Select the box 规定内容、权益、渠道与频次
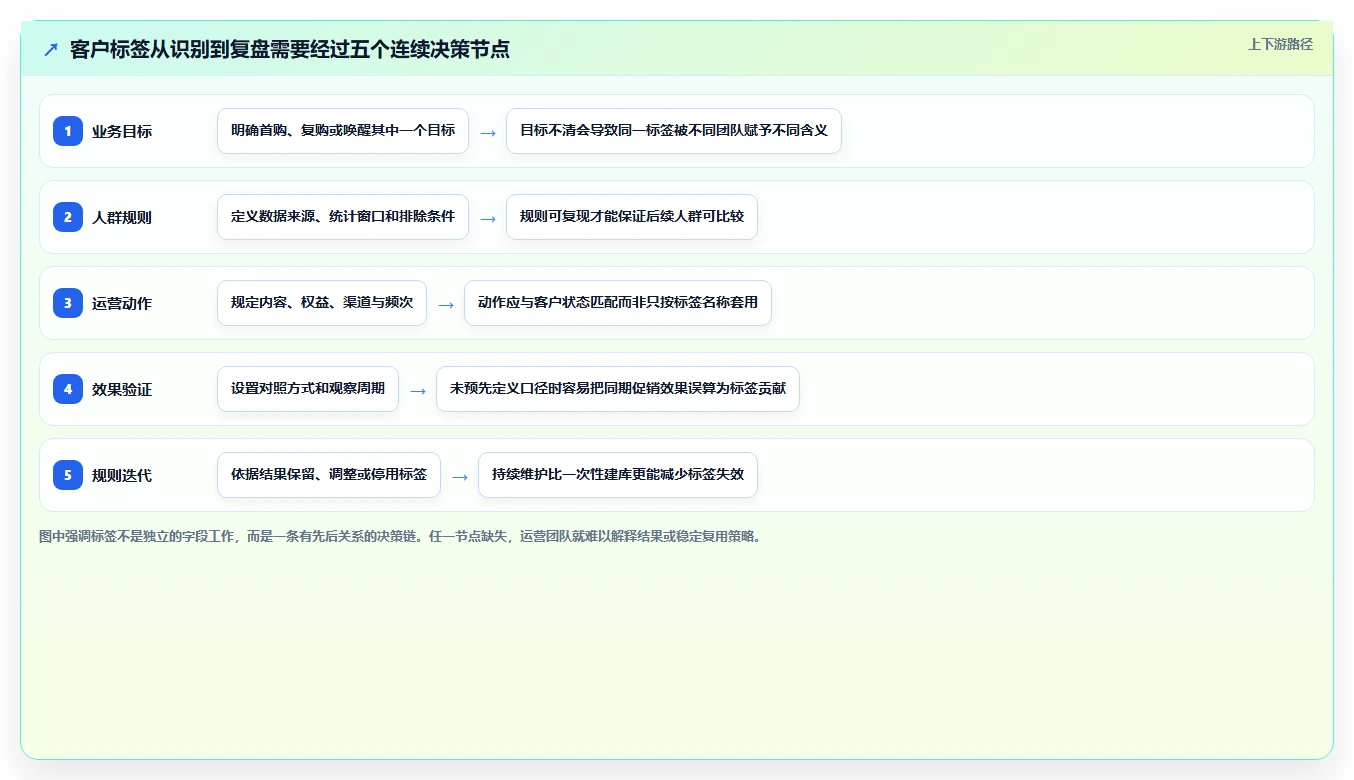Screen dimensions: 1354x780 [x=322, y=303]
